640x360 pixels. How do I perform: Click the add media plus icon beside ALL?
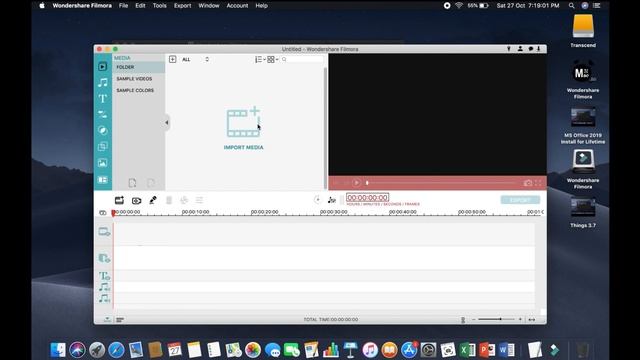(x=173, y=59)
